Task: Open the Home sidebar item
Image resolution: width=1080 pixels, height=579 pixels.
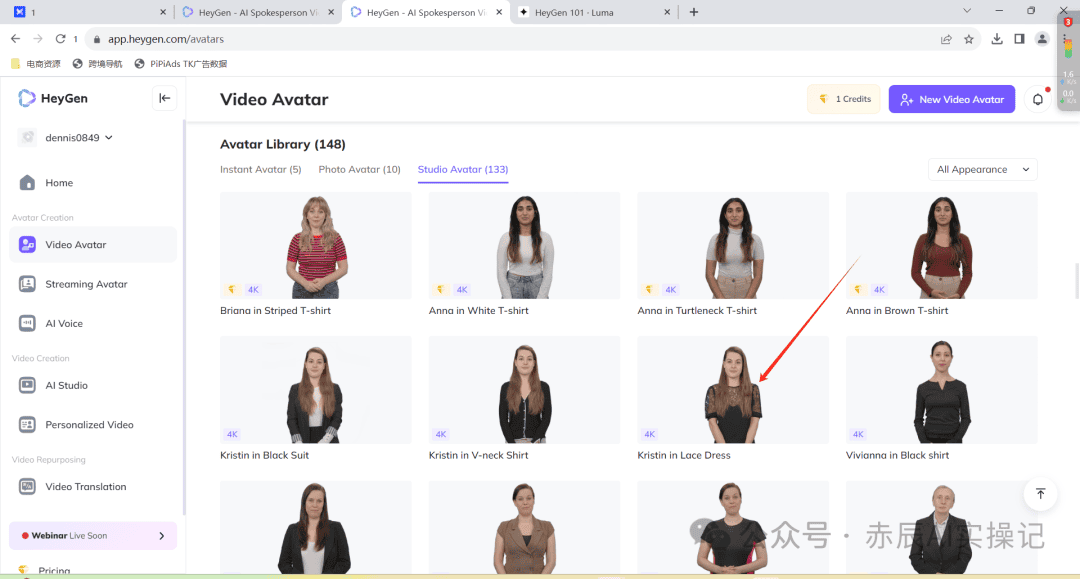Action: (x=59, y=183)
